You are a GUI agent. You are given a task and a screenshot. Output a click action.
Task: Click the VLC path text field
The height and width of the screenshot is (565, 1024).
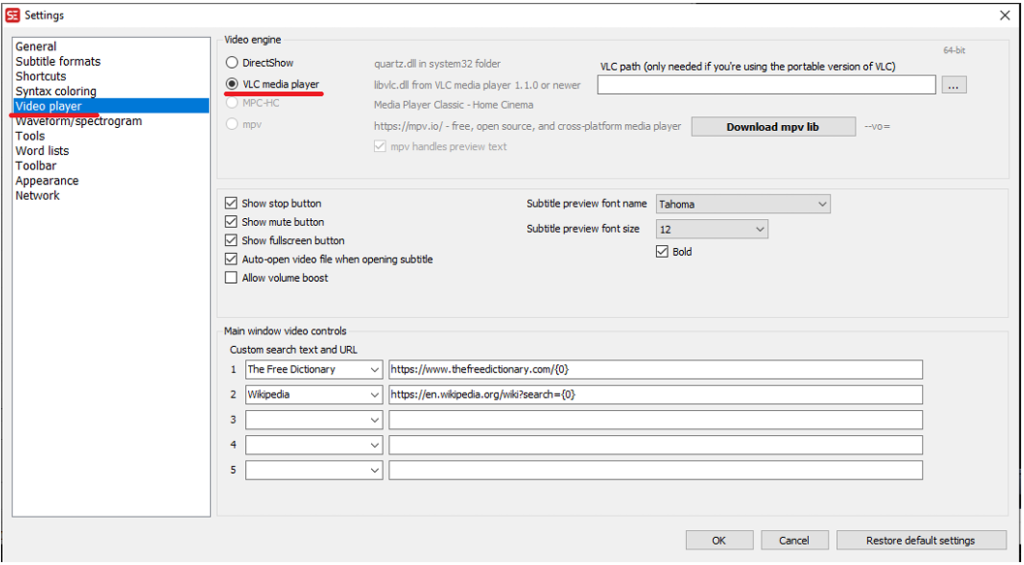tap(766, 86)
